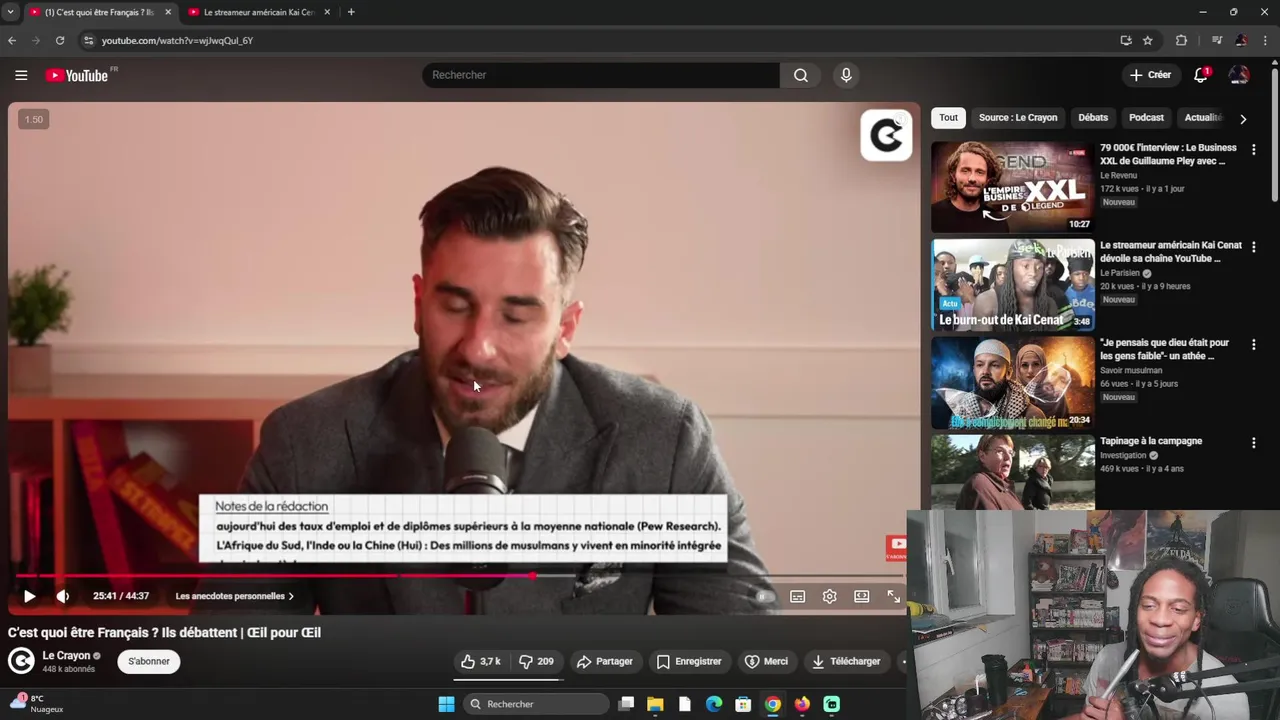Click the Télécharger button
The height and width of the screenshot is (720, 1280).
[846, 661]
